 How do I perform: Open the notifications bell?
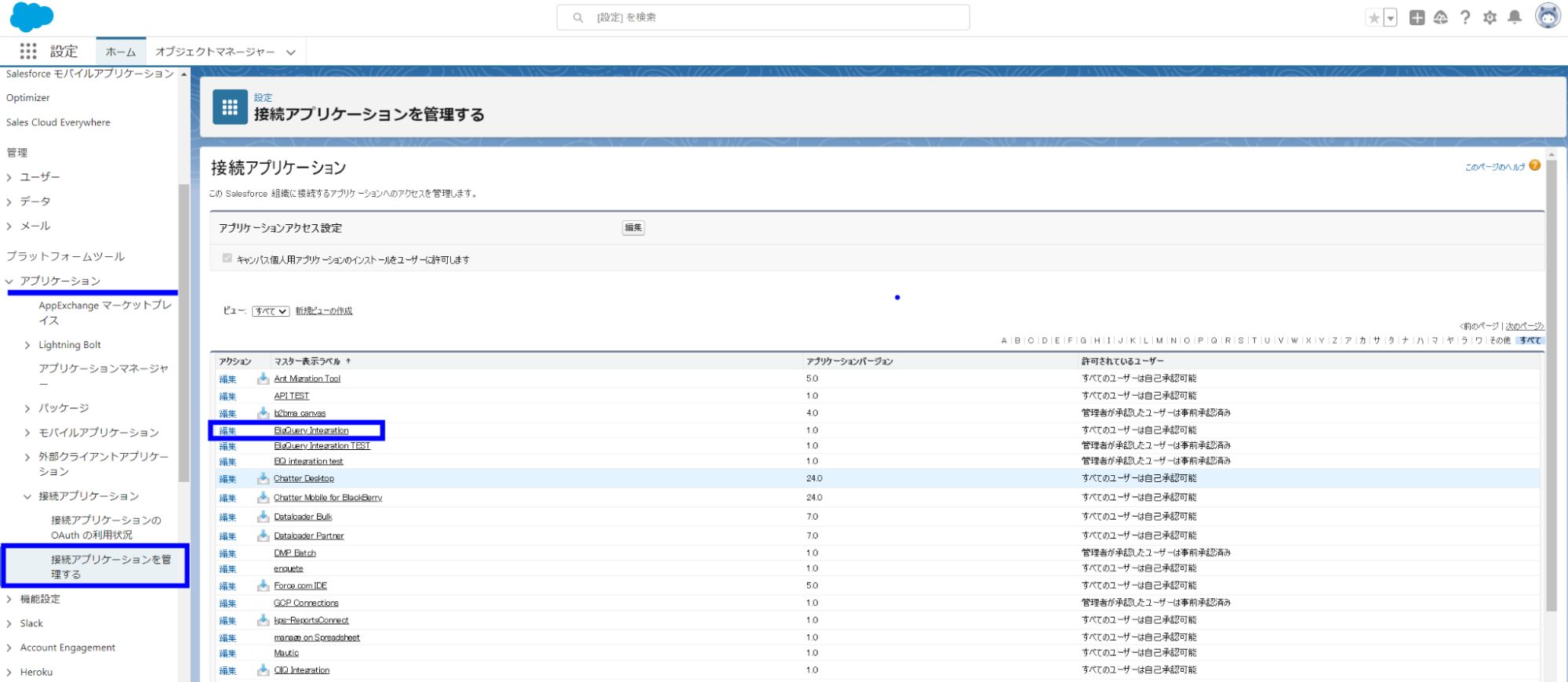1515,17
